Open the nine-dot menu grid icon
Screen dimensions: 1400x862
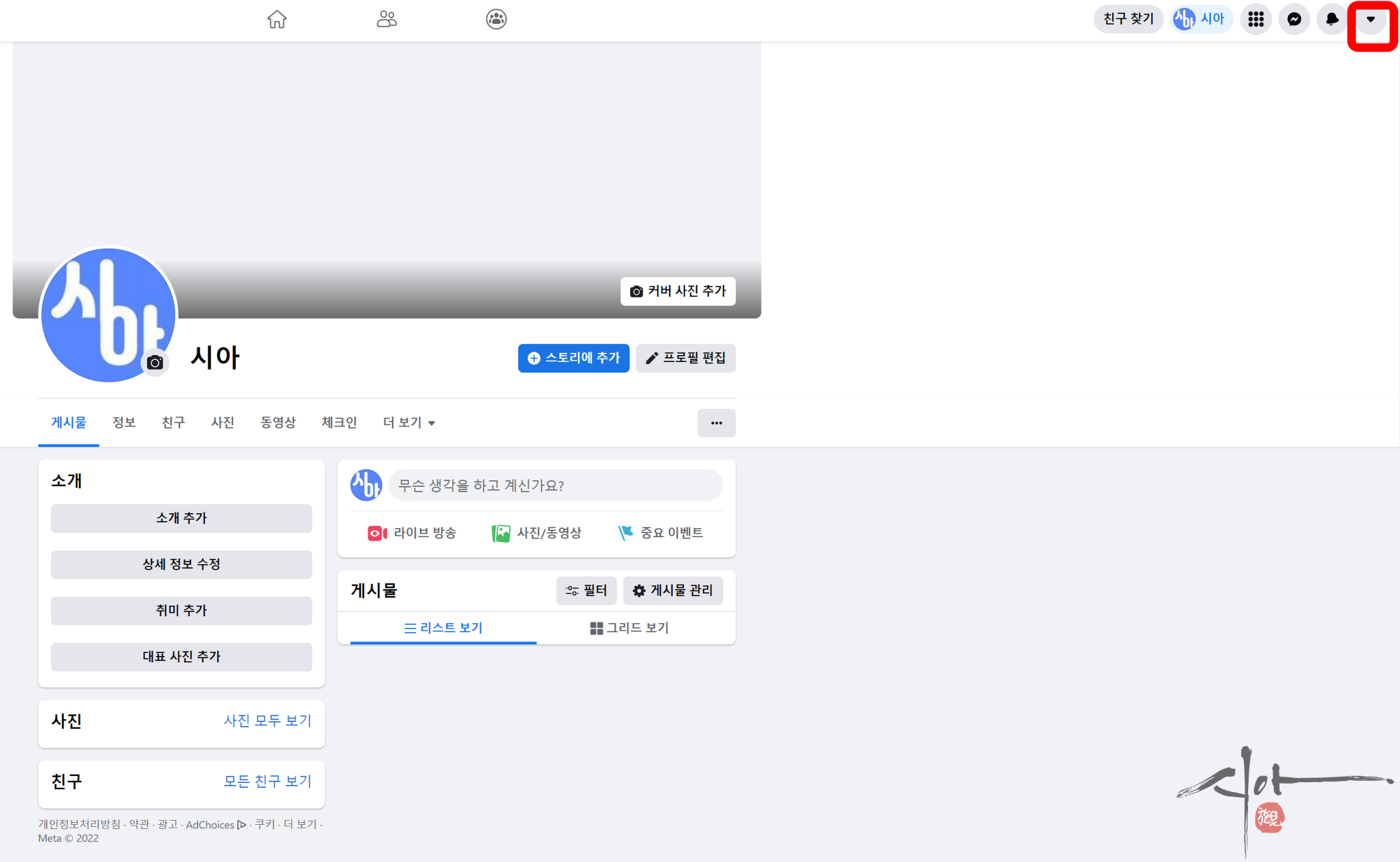pos(1256,19)
